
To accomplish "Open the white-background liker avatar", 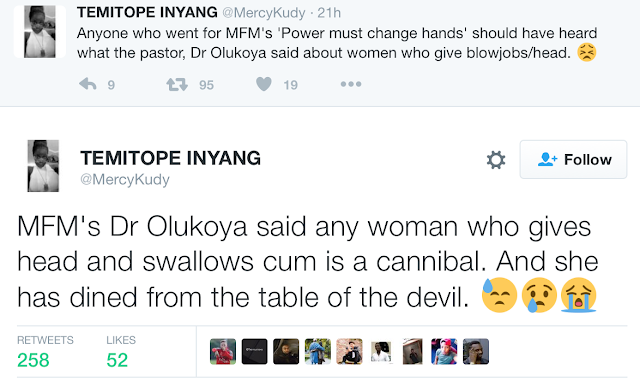I will pos(381,351).
